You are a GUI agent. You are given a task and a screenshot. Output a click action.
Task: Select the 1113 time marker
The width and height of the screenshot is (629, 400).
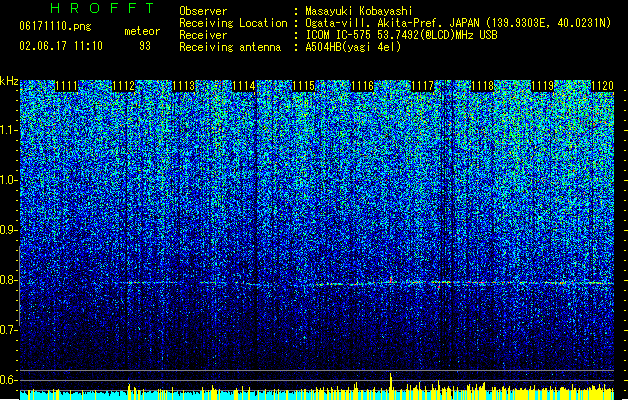tap(184, 86)
